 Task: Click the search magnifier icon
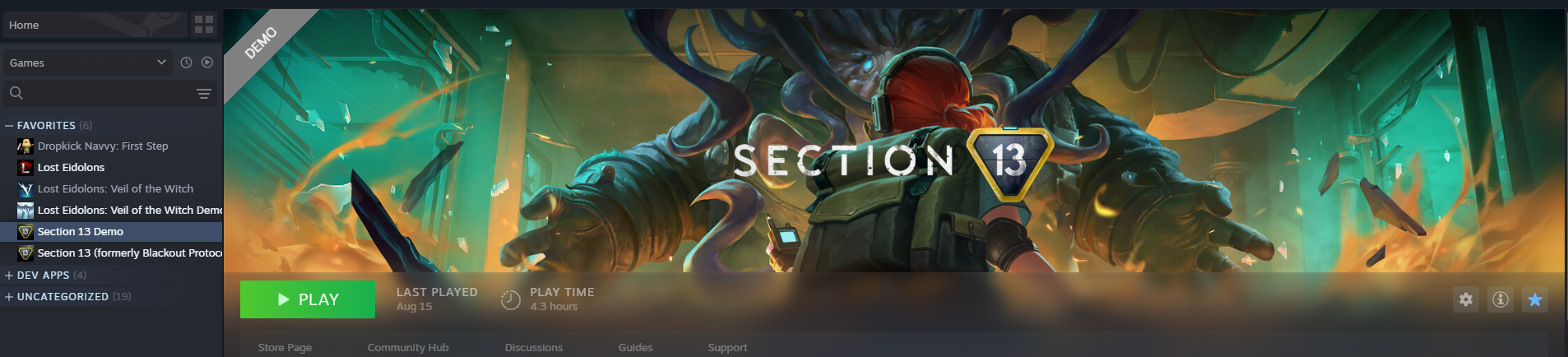point(16,93)
